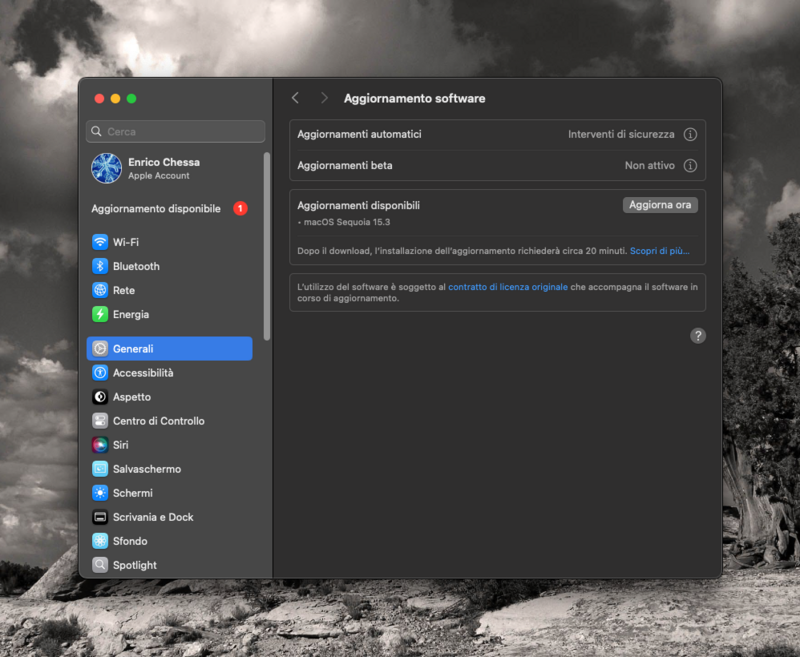
Task: Open the help question mark button
Action: [x=697, y=336]
